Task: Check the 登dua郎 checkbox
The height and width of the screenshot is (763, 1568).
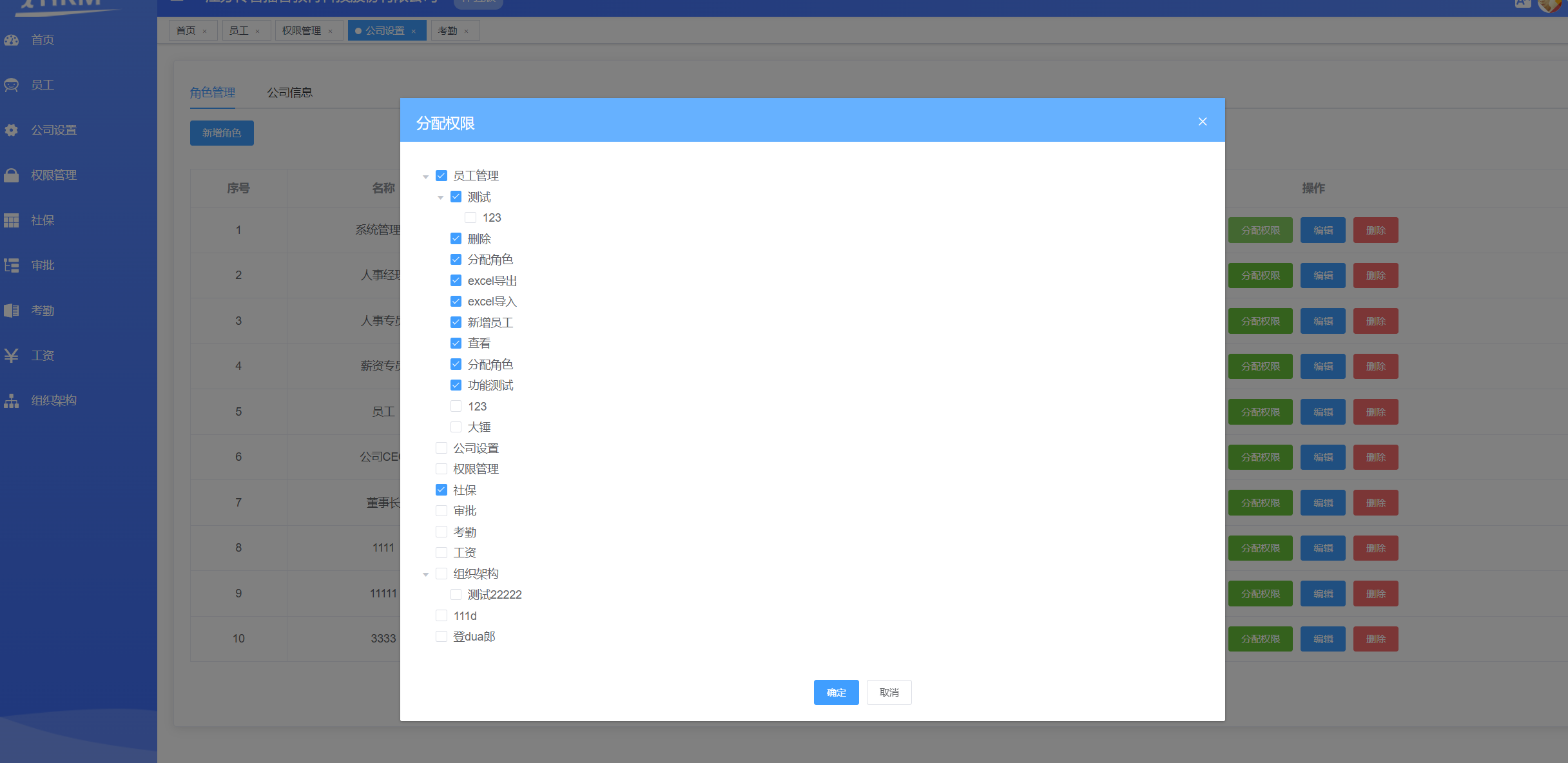Action: [x=441, y=637]
